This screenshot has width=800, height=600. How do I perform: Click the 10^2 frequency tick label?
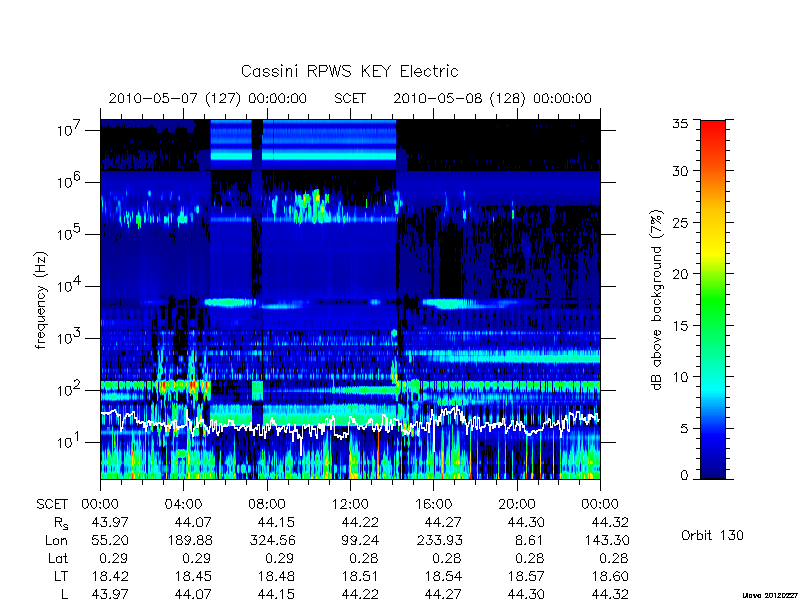click(x=70, y=390)
